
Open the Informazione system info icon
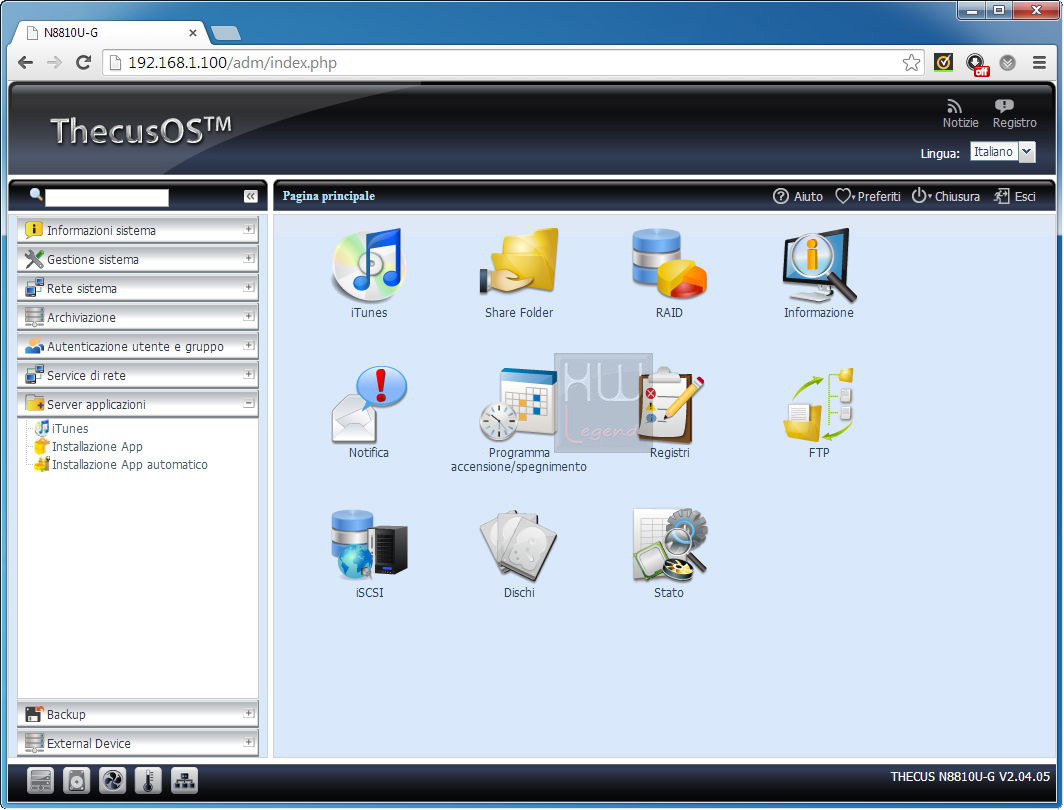pyautogui.click(x=819, y=265)
